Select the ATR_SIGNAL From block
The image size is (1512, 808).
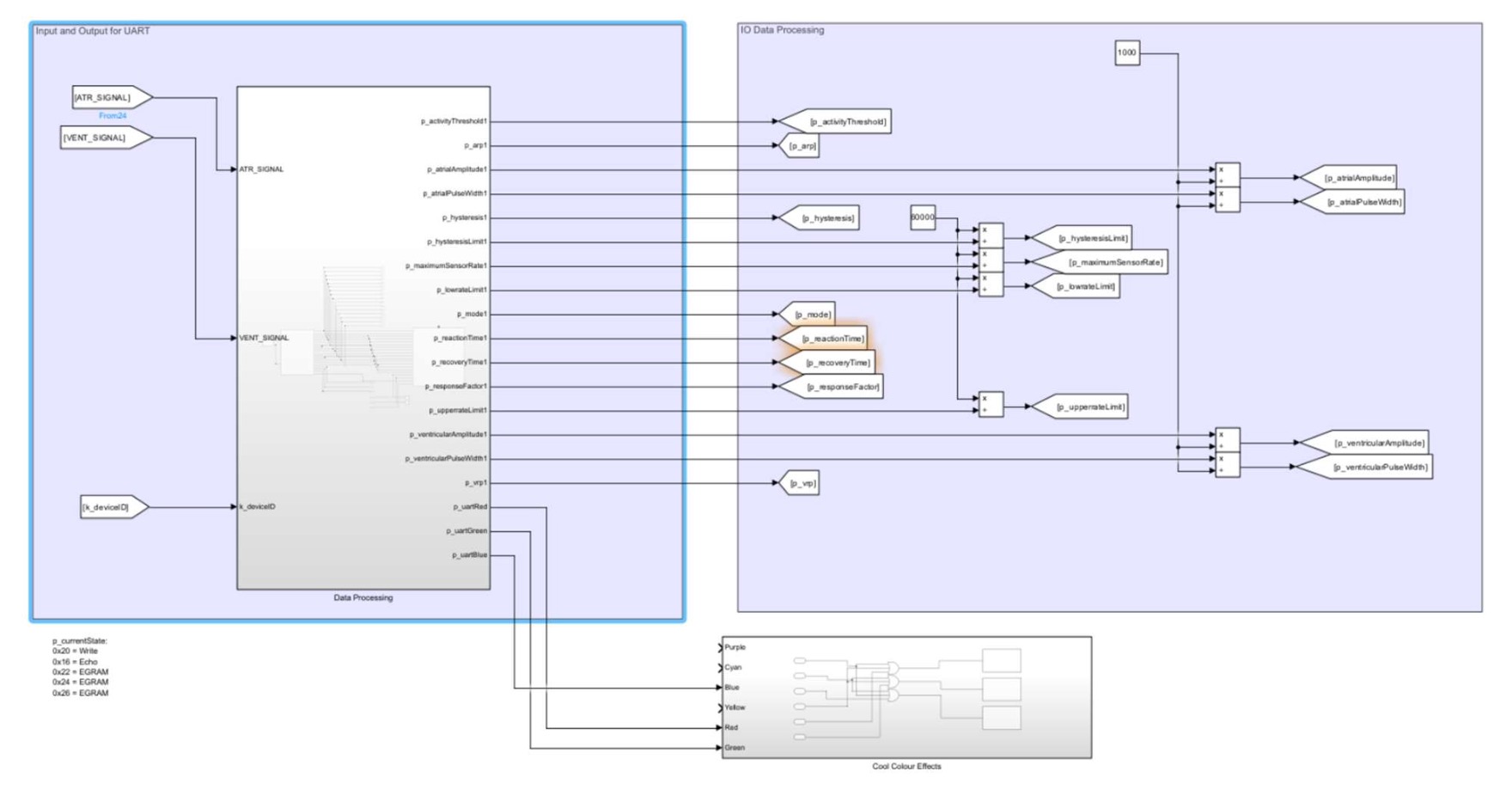coord(113,97)
